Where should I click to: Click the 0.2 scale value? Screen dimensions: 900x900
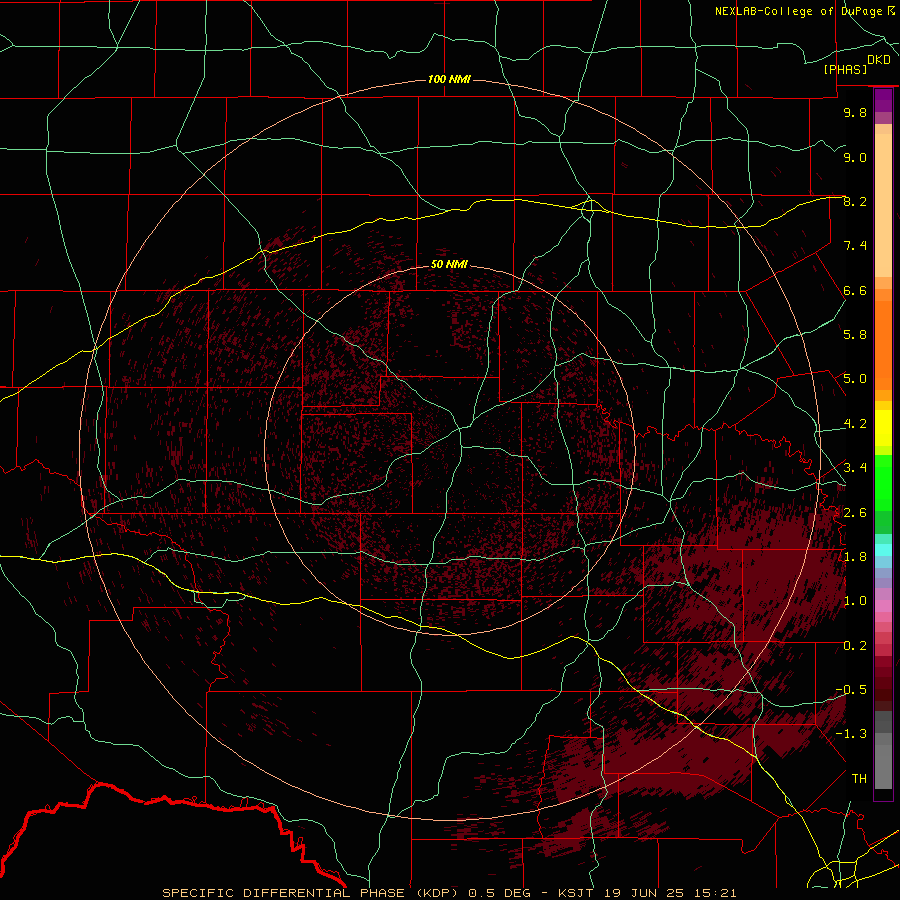point(855,646)
